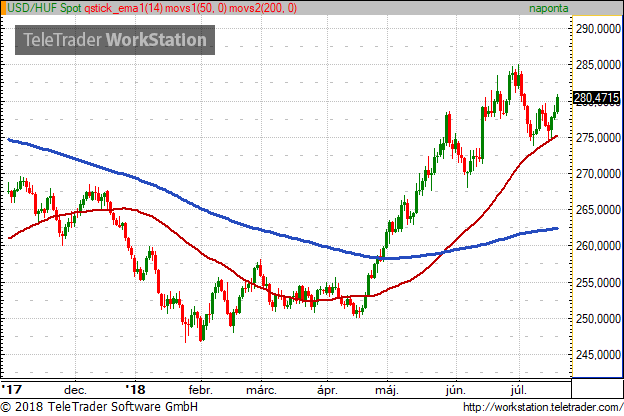Screen dimensions: 624x416
Task: Click the 290,0000 price axis label
Action: point(598,29)
